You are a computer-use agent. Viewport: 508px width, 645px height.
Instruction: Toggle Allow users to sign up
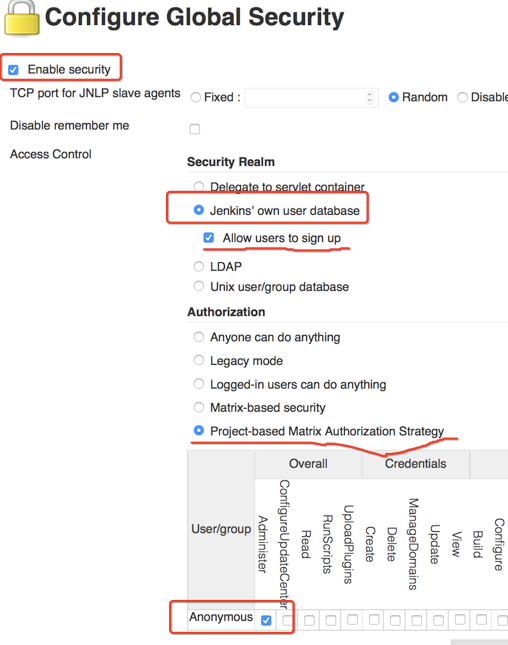[209, 237]
